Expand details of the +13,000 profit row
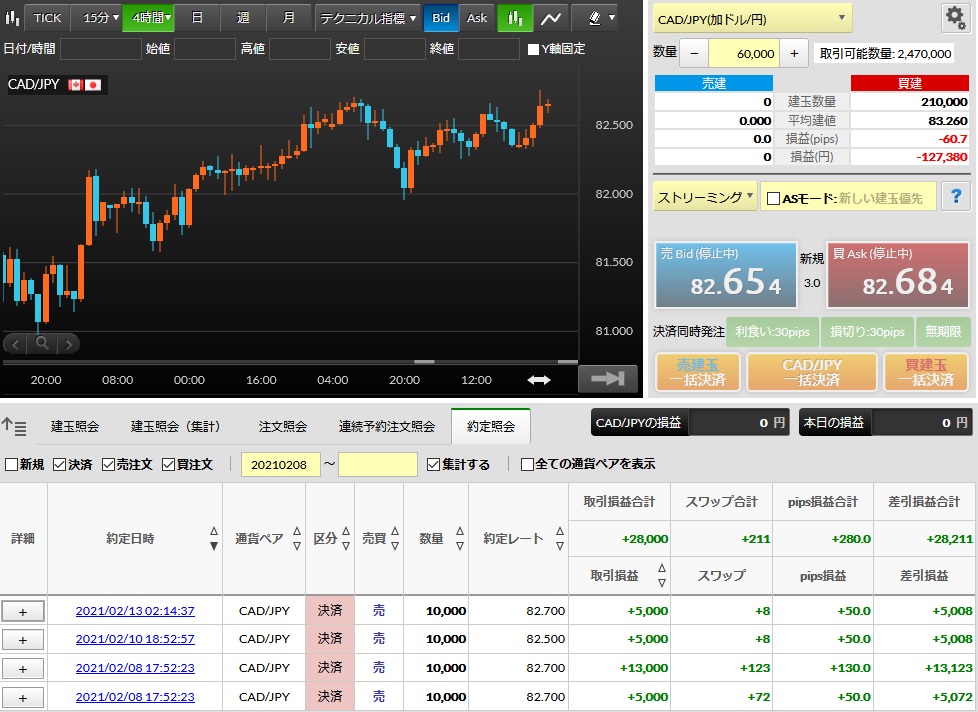Viewport: 978px width, 712px height. (x=23, y=668)
